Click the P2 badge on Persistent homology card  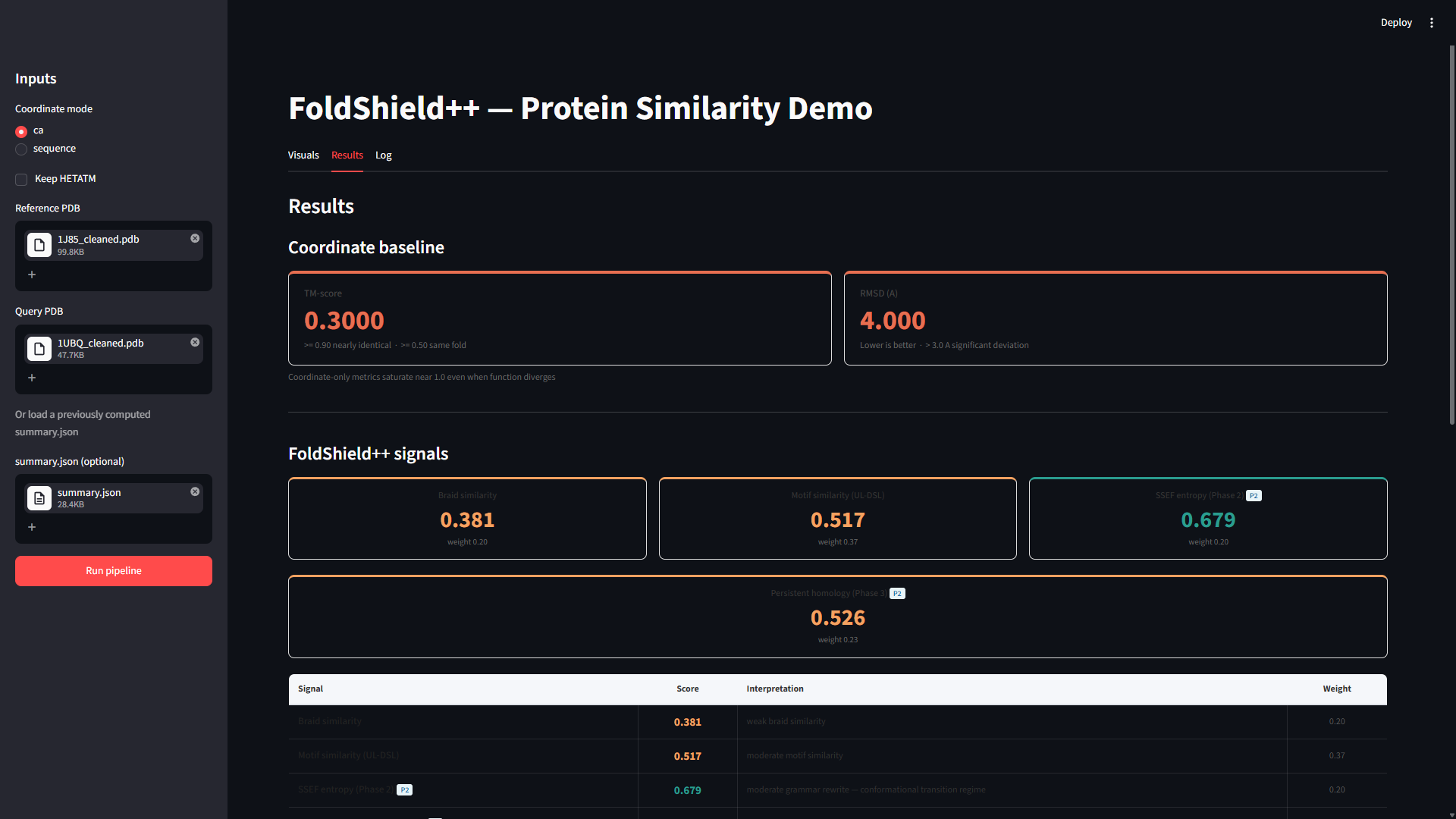point(897,594)
